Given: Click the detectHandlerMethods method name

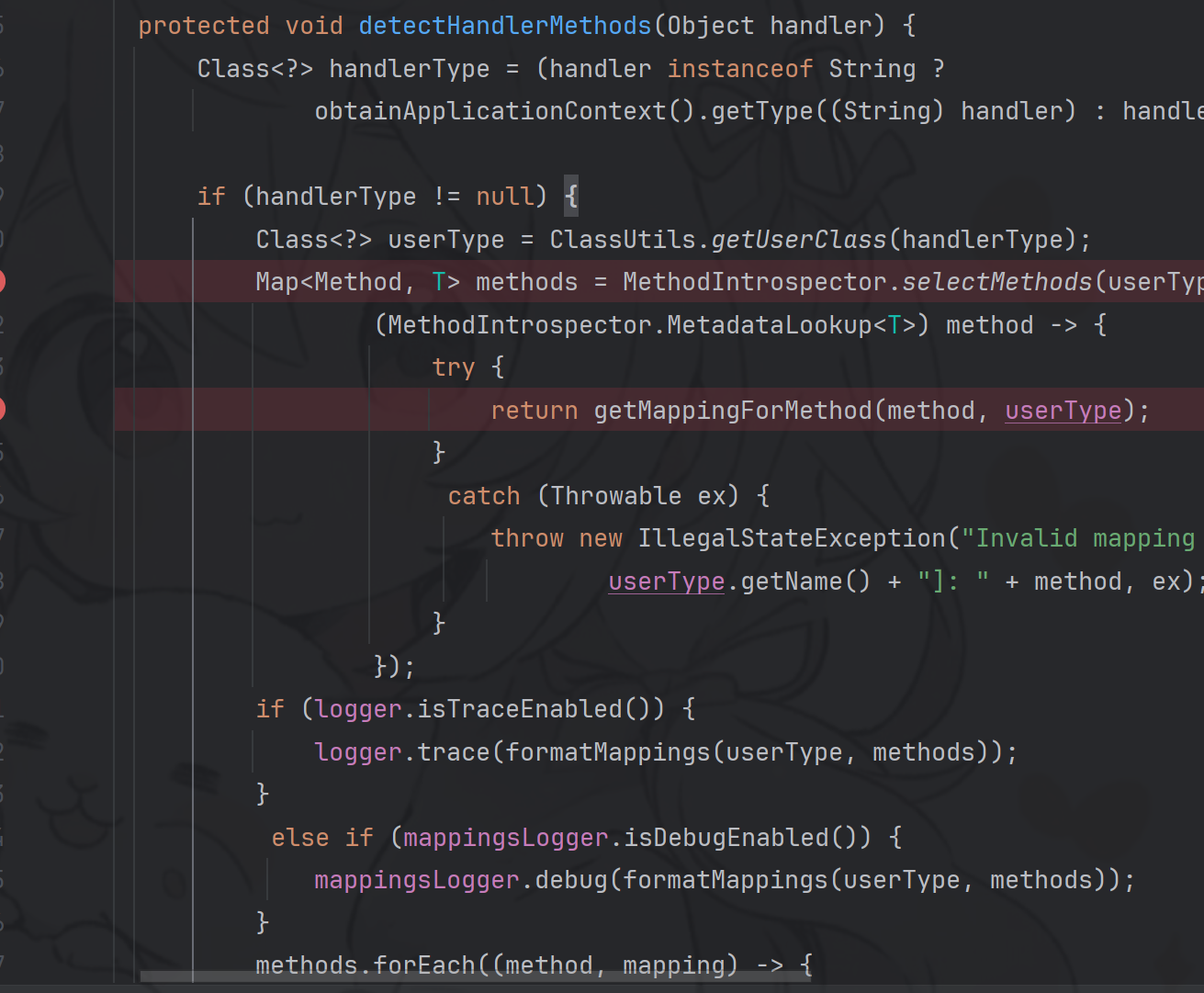Looking at the screenshot, I should pyautogui.click(x=504, y=26).
